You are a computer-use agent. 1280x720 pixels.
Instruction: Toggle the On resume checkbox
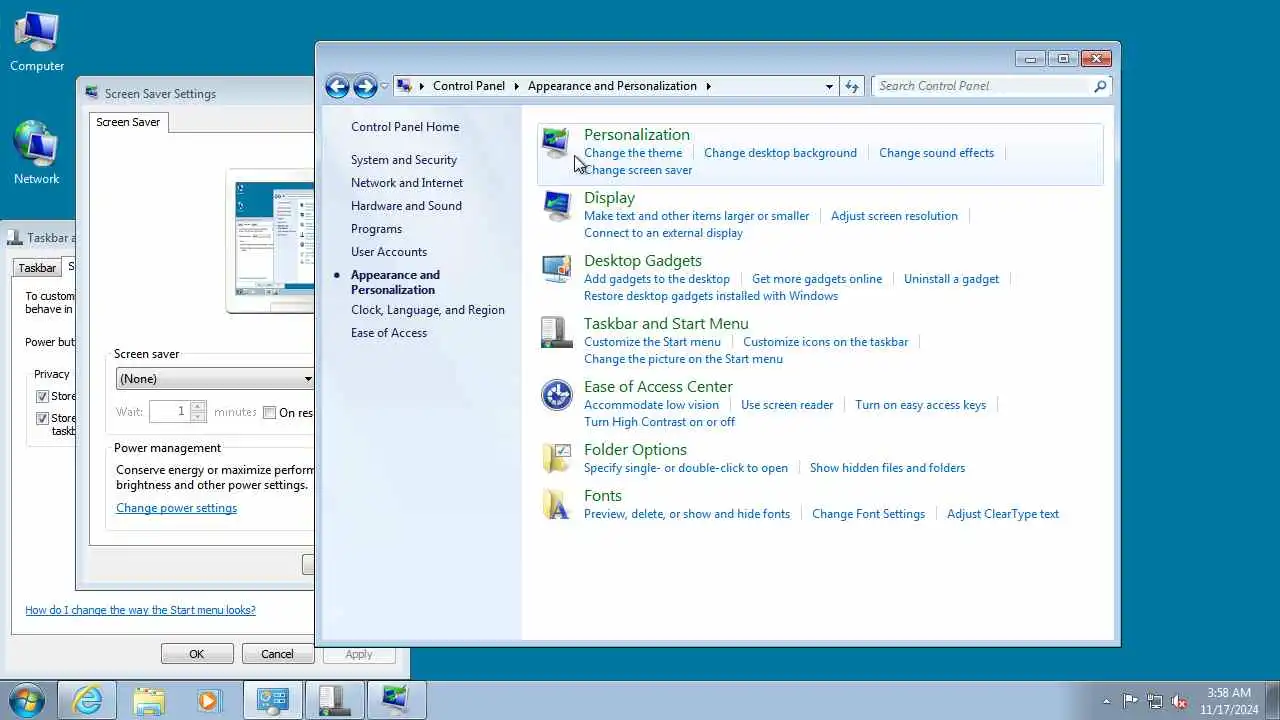[269, 412]
